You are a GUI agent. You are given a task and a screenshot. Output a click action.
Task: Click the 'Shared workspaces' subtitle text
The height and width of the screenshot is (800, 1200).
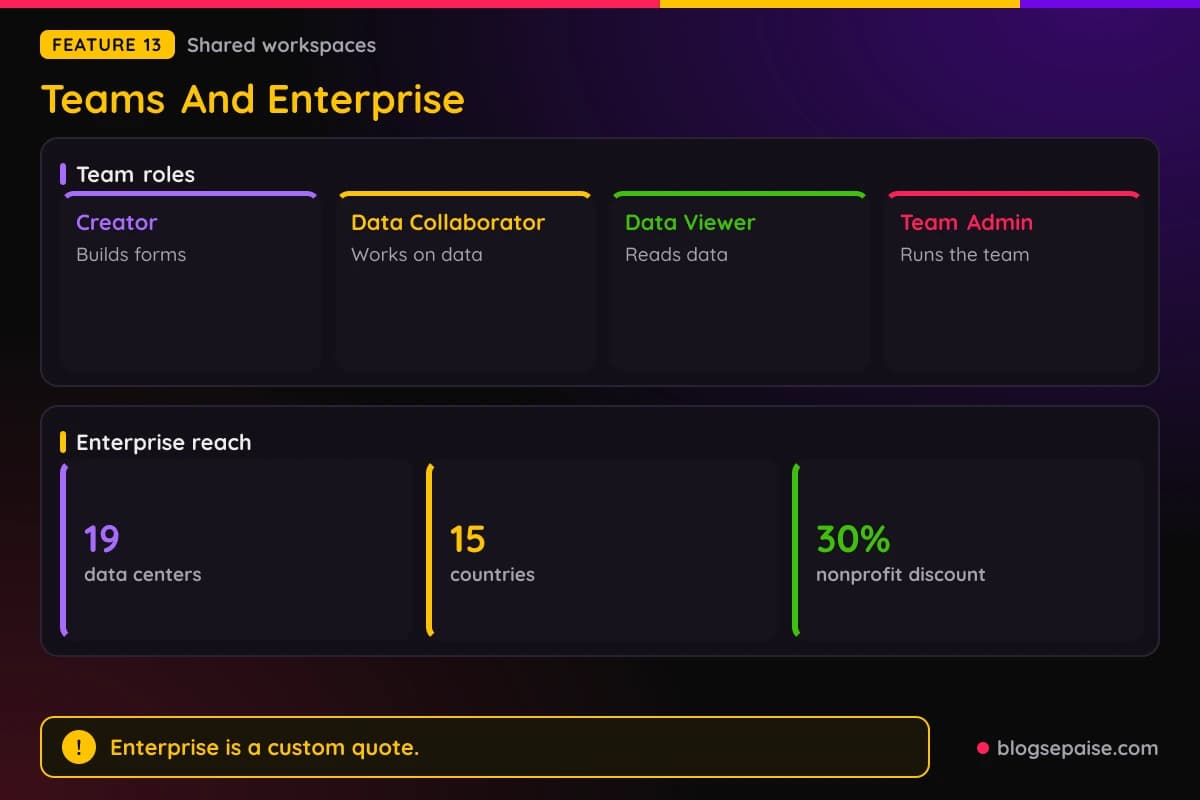(x=281, y=45)
